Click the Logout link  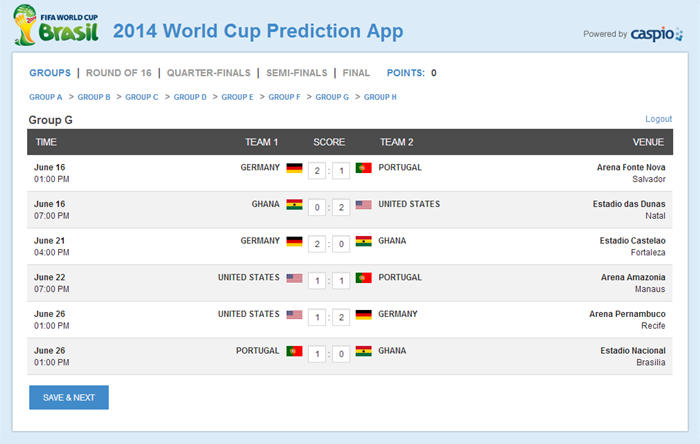pos(658,119)
